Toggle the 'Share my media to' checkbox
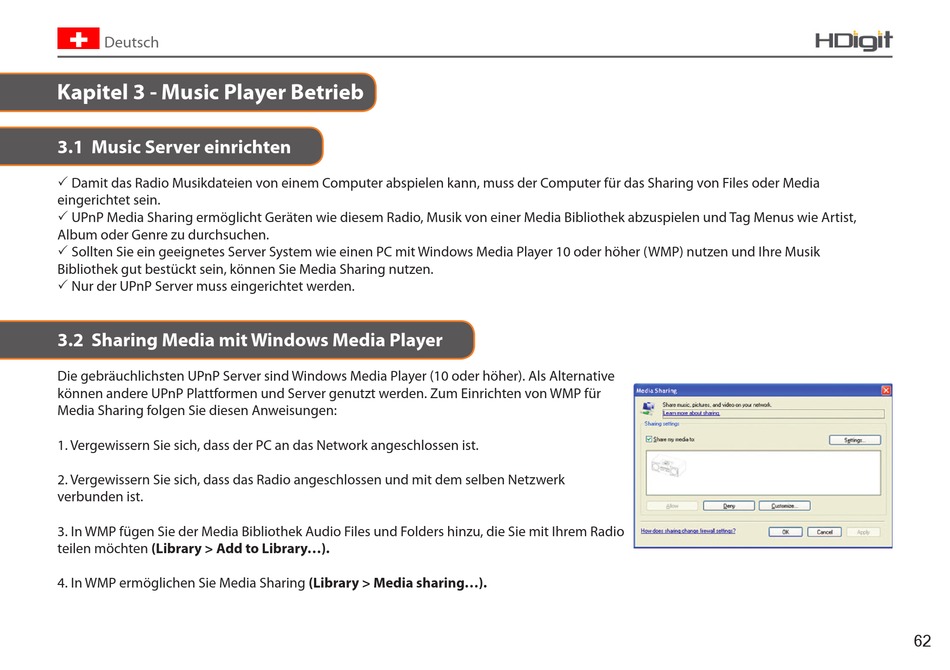Screen dimensions: 950x670 pyautogui.click(x=649, y=439)
